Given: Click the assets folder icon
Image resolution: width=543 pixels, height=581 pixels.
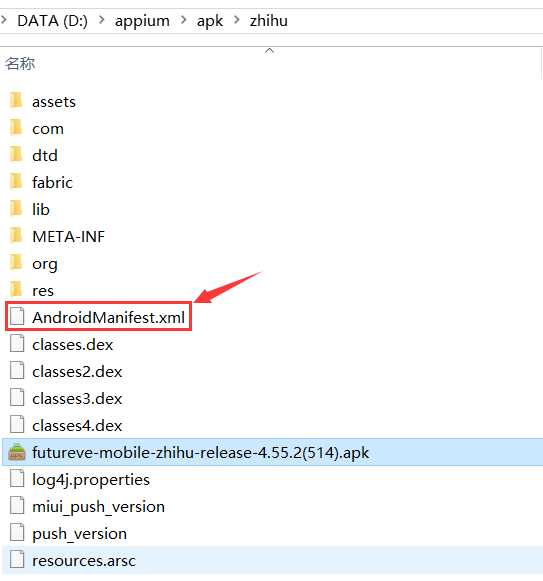Looking at the screenshot, I should pos(16,101).
